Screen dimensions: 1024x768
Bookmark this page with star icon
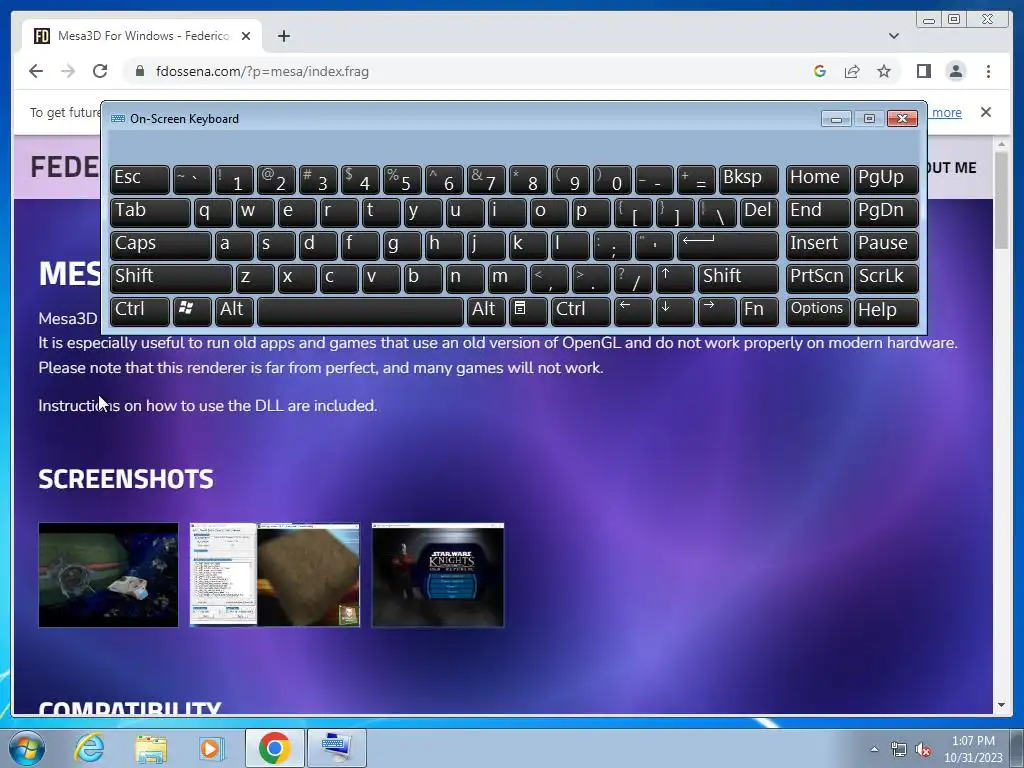coord(884,71)
